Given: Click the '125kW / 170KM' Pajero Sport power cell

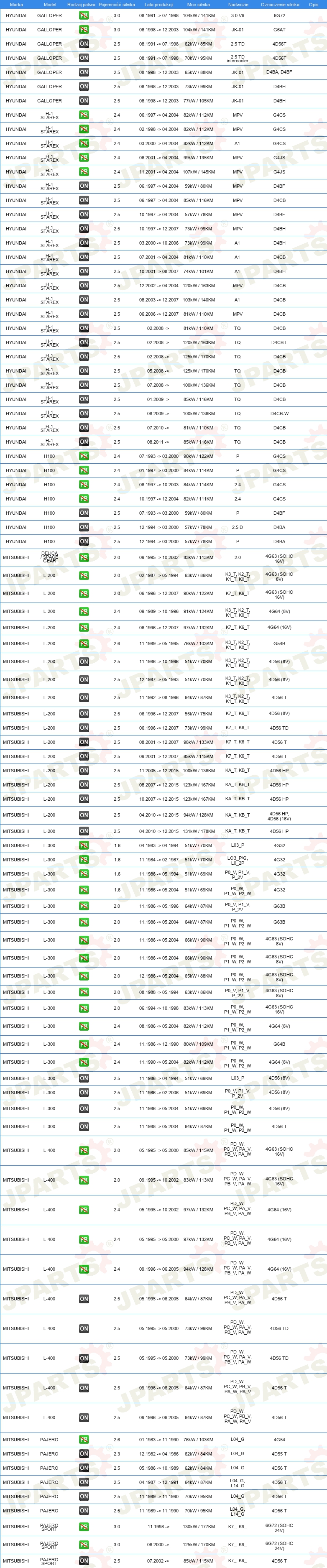Looking at the screenshot, I should pos(199,1545).
